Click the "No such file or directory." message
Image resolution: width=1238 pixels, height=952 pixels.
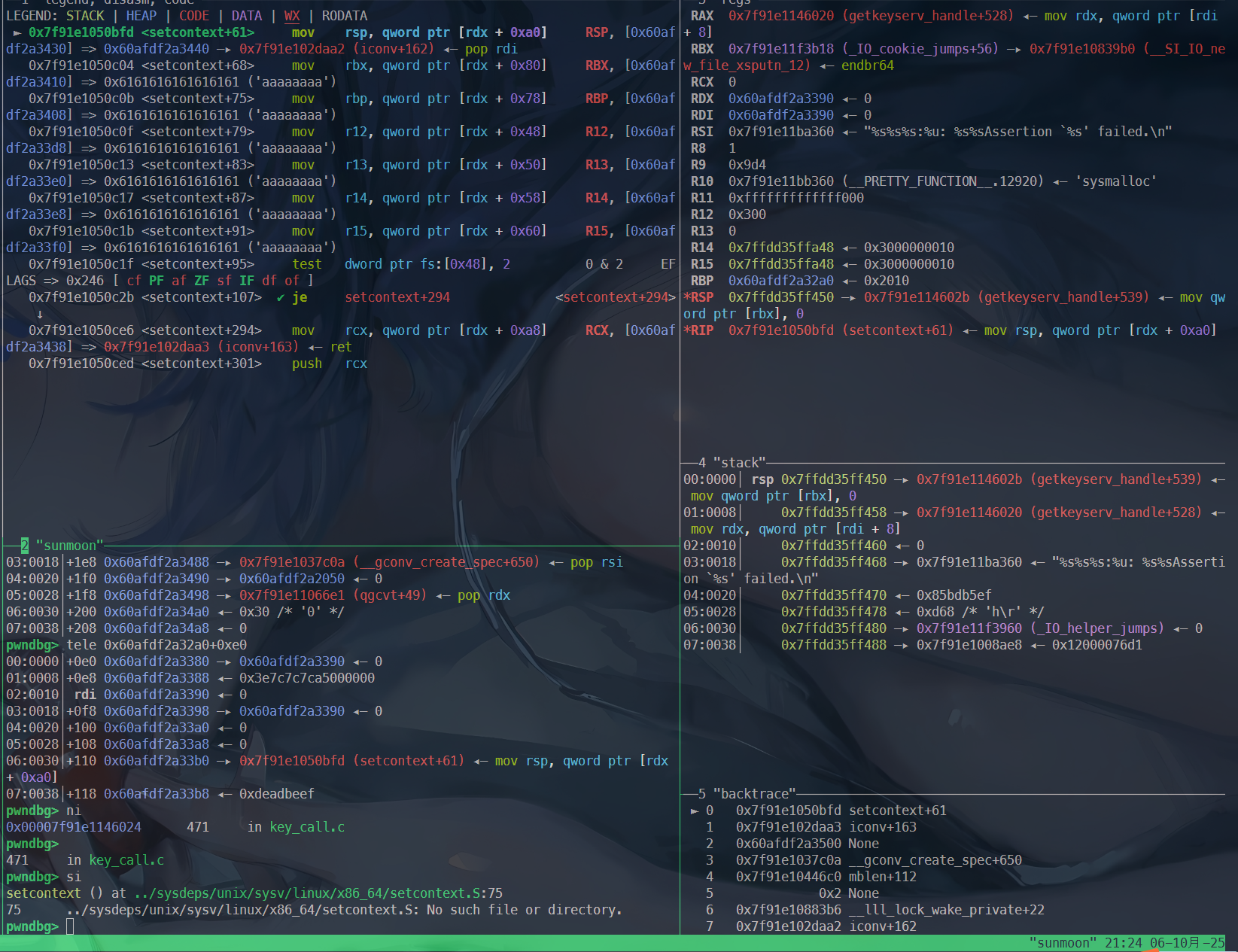pos(525,910)
